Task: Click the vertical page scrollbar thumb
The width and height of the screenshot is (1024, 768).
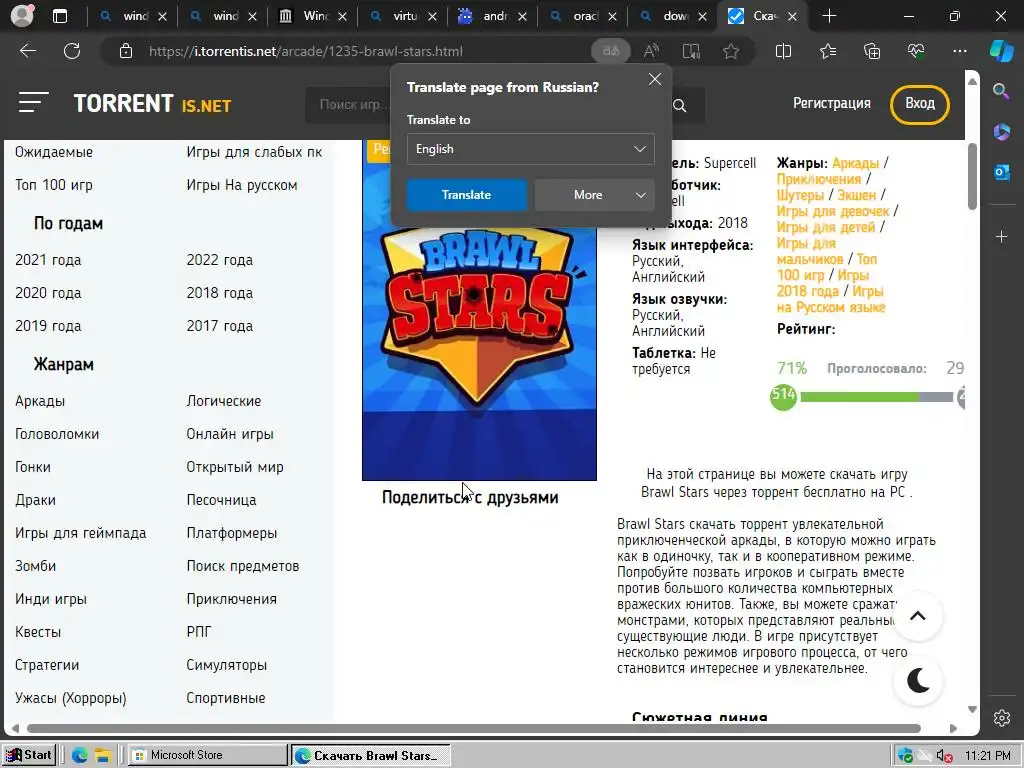Action: click(972, 176)
